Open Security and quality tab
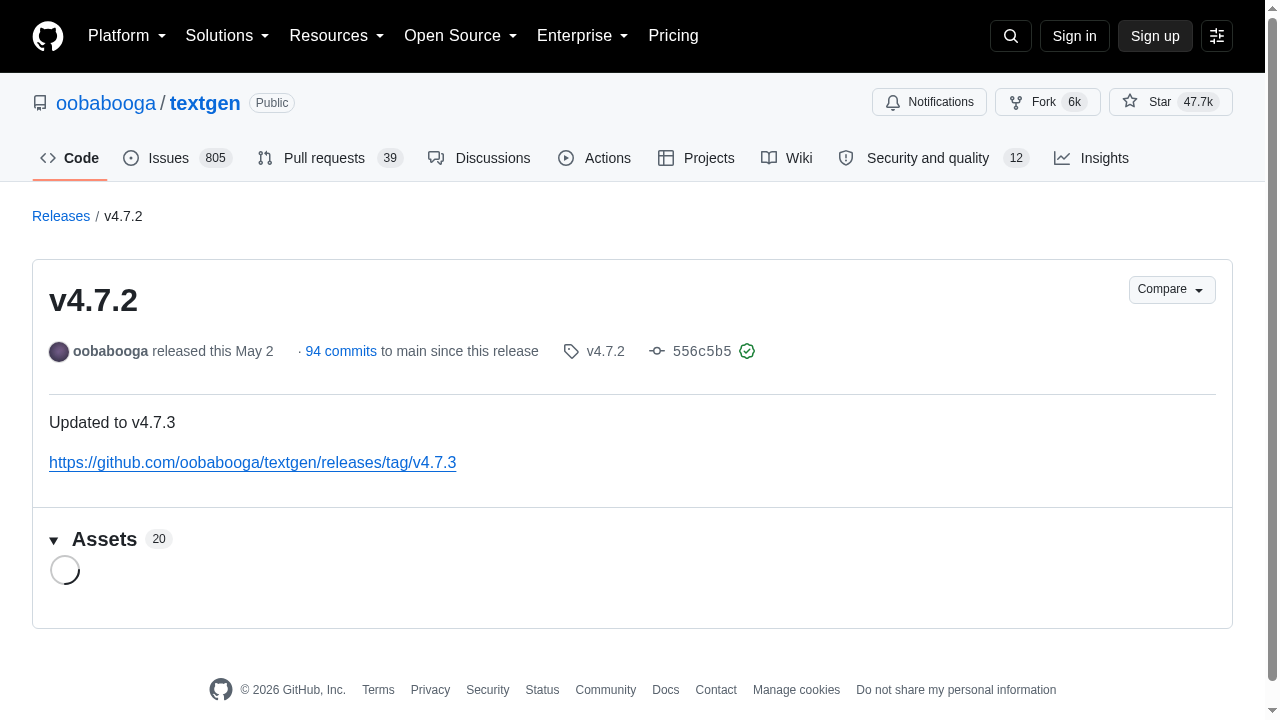This screenshot has width=1280, height=720. 933,158
